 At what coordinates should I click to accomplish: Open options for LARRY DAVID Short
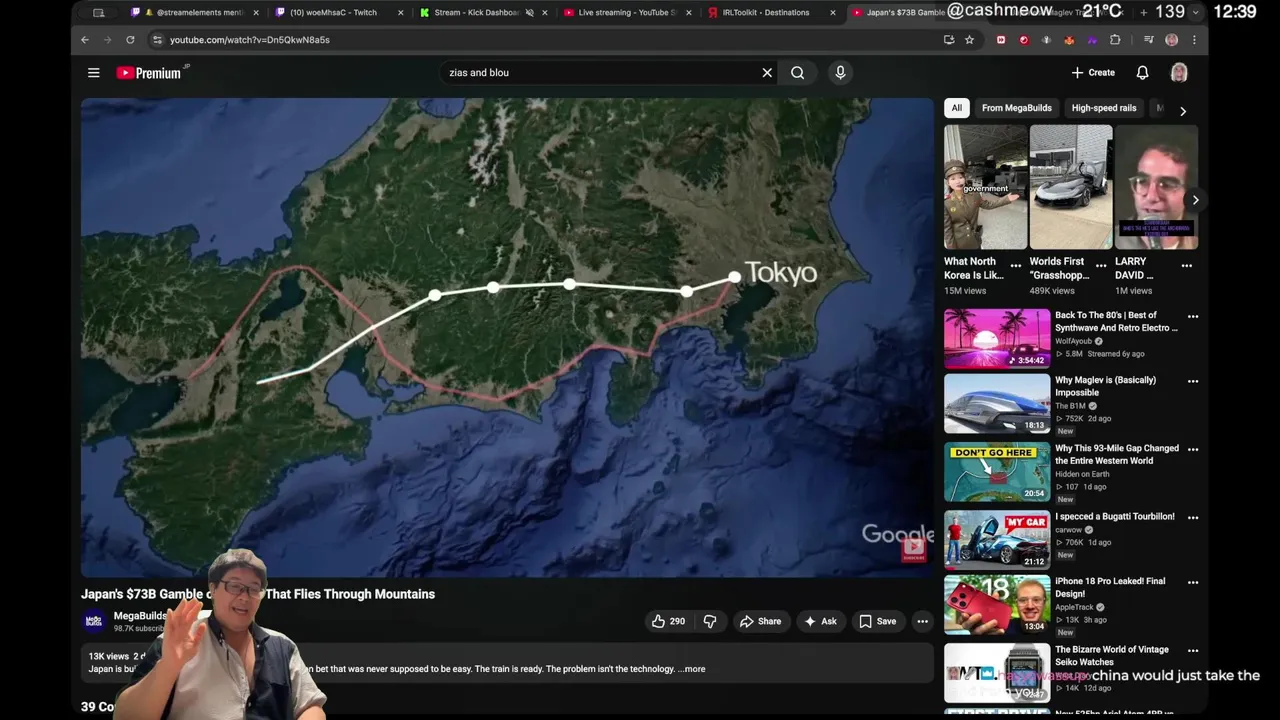(x=1186, y=266)
